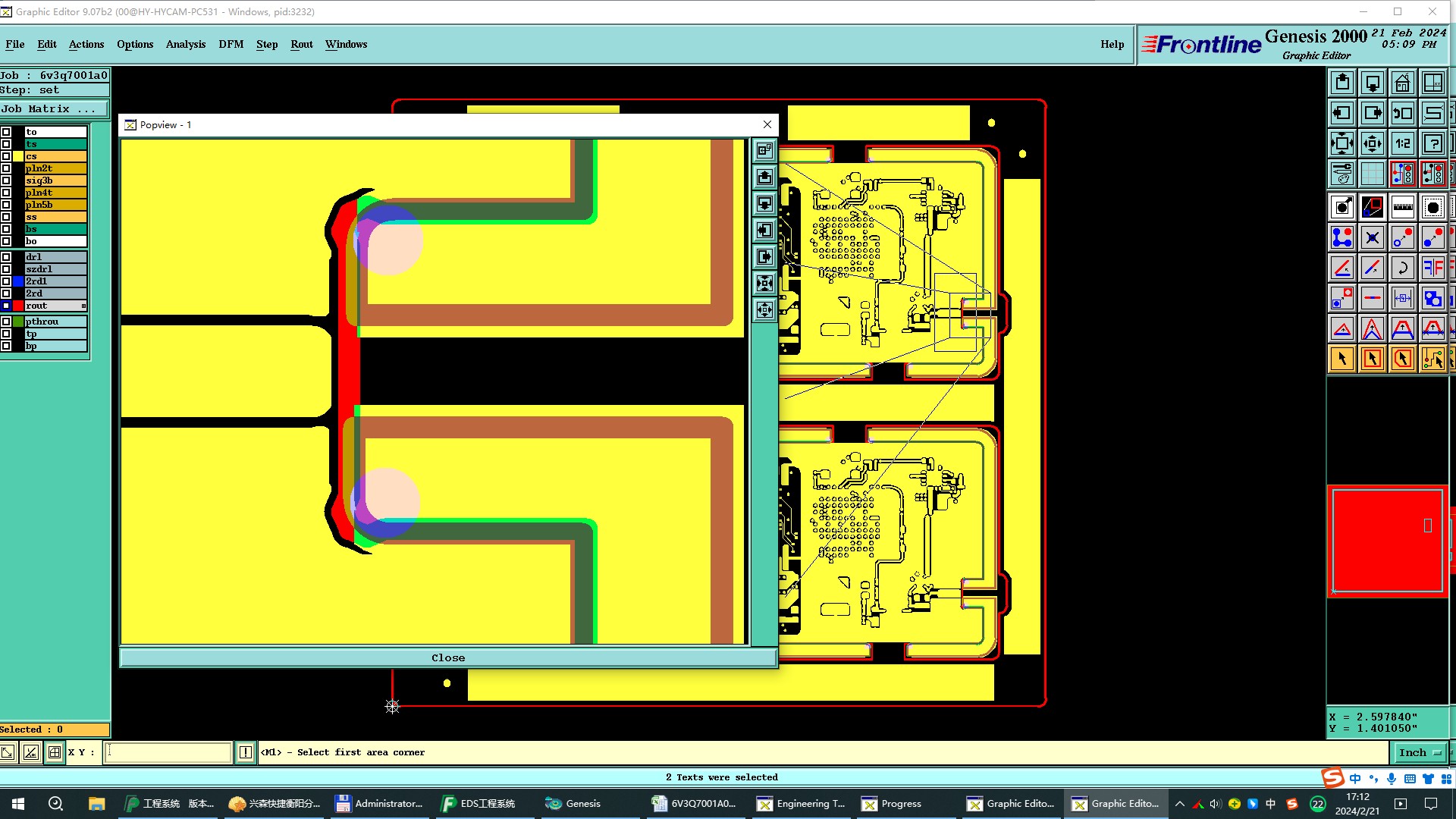
Task: Select the ruler measurement tool
Action: 1402,207
